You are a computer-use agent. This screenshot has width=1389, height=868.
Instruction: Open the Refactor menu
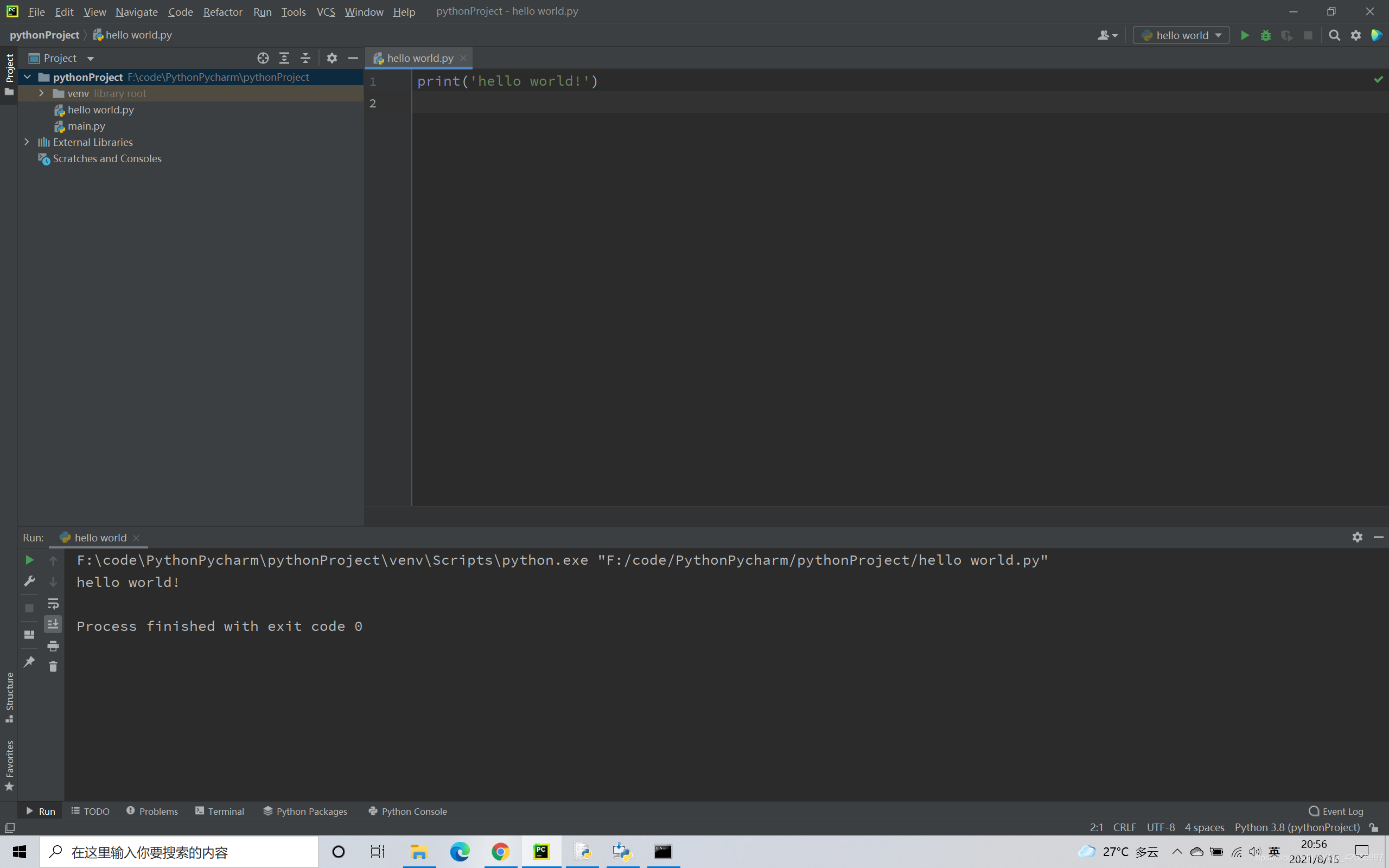point(222,11)
